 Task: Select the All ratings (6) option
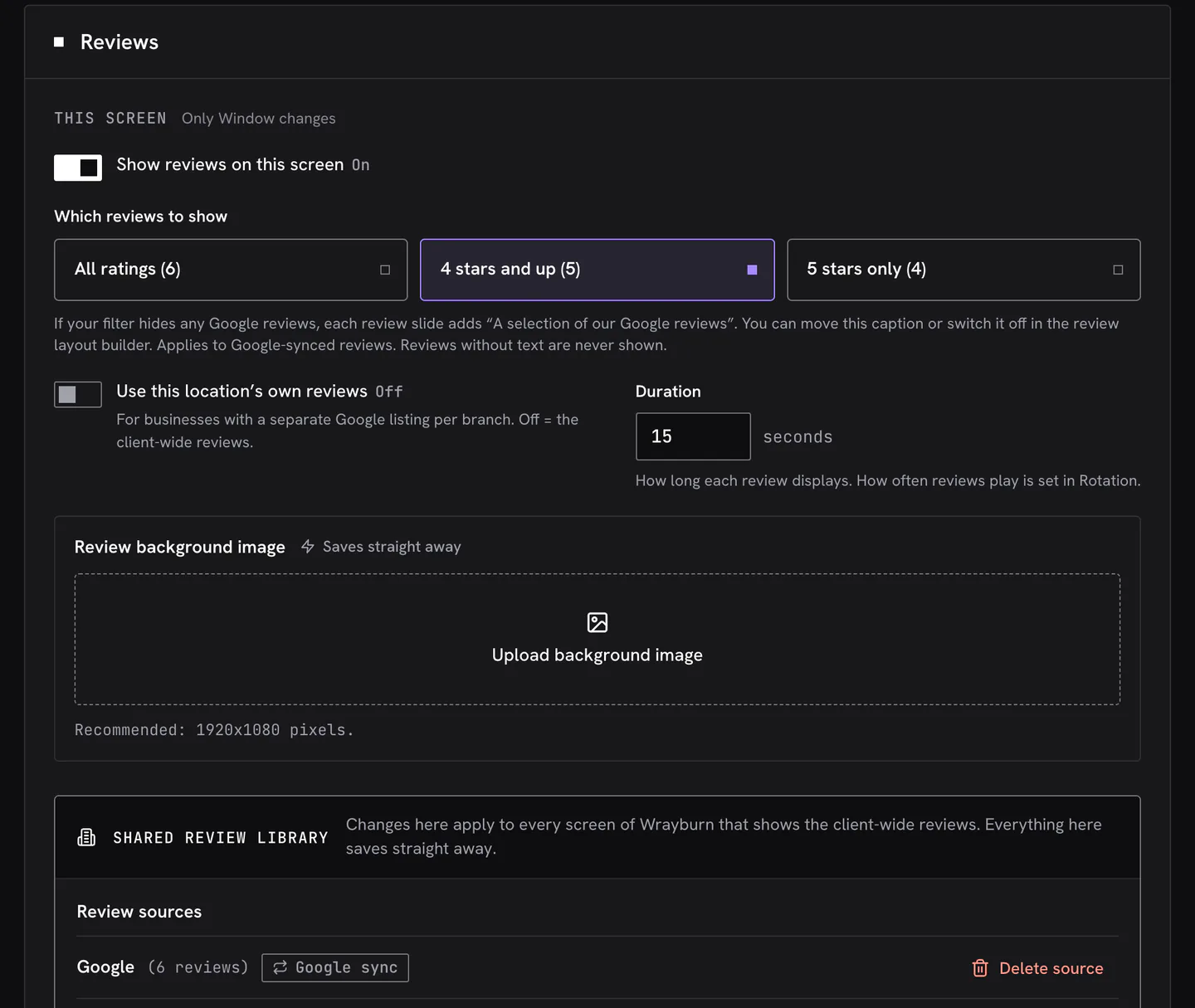tap(231, 270)
